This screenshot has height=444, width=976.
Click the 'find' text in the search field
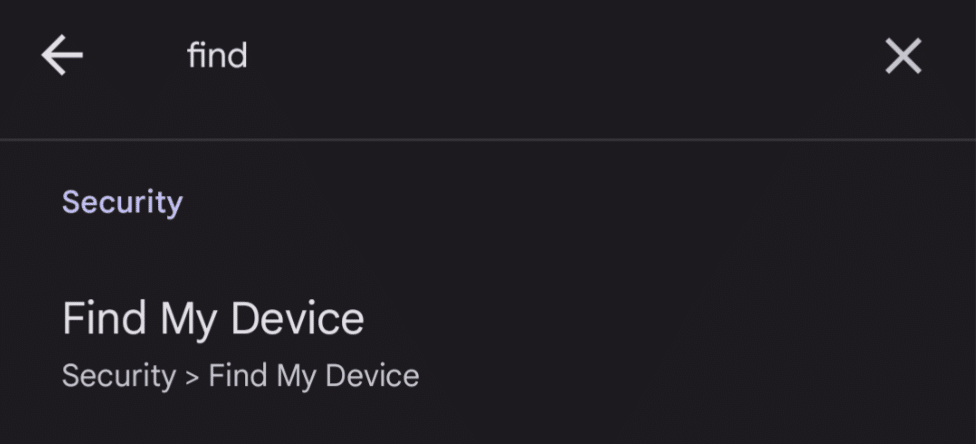click(217, 55)
